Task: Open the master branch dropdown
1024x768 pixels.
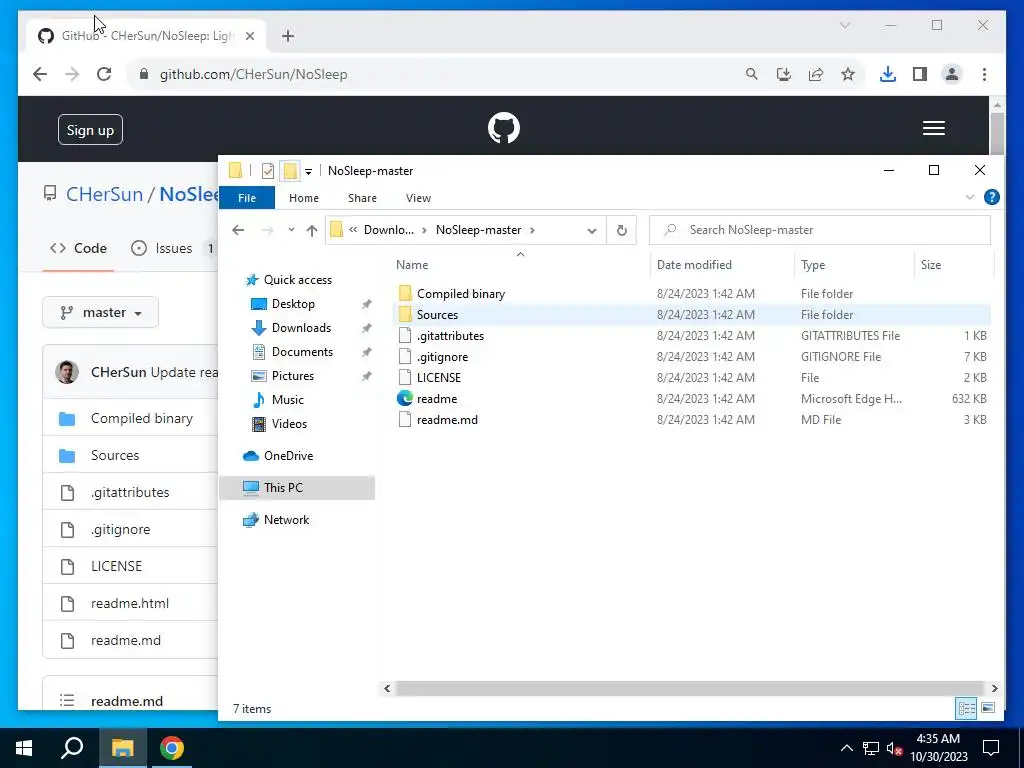Action: [101, 313]
